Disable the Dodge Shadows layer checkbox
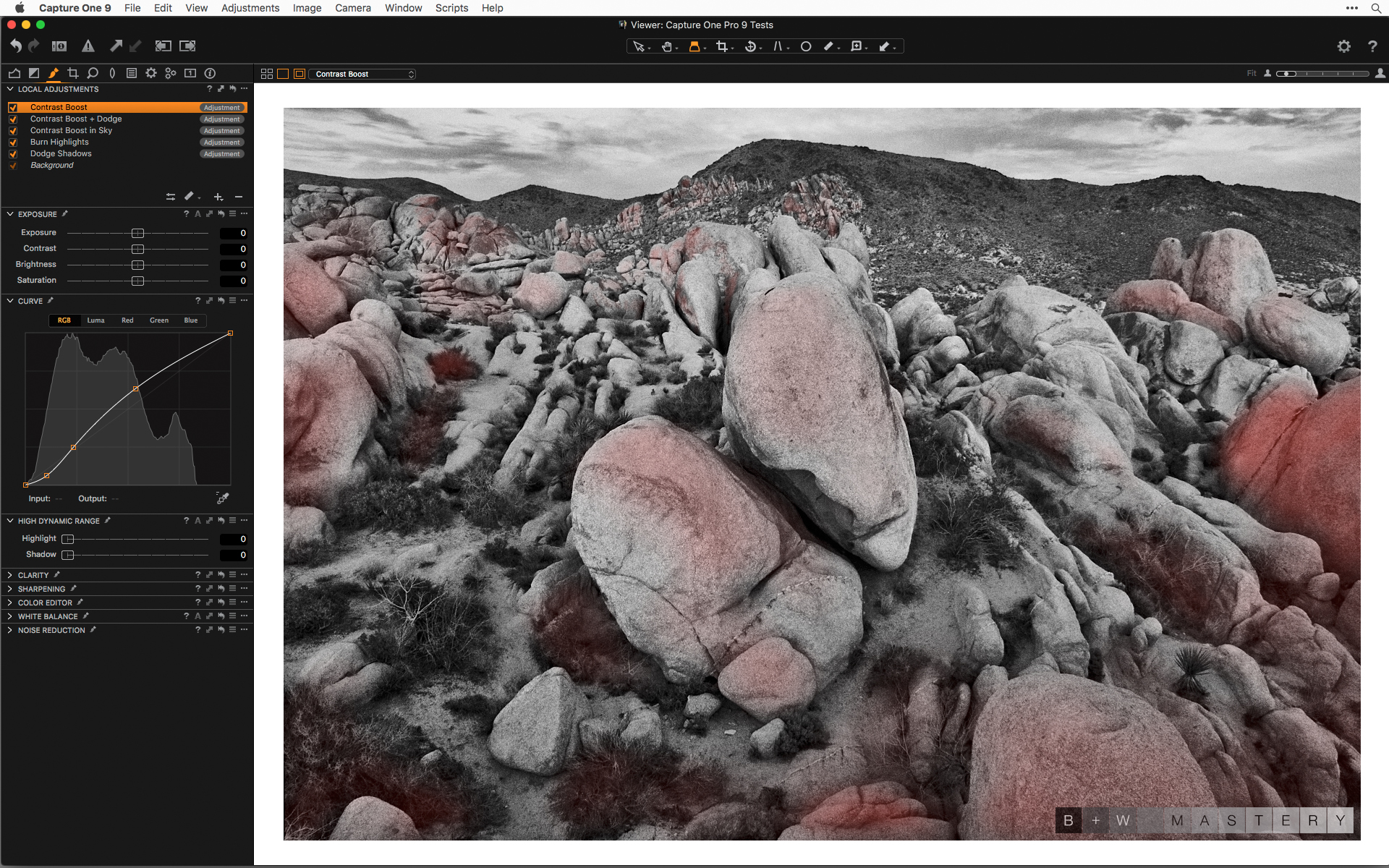The width and height of the screenshot is (1389, 868). 13,154
